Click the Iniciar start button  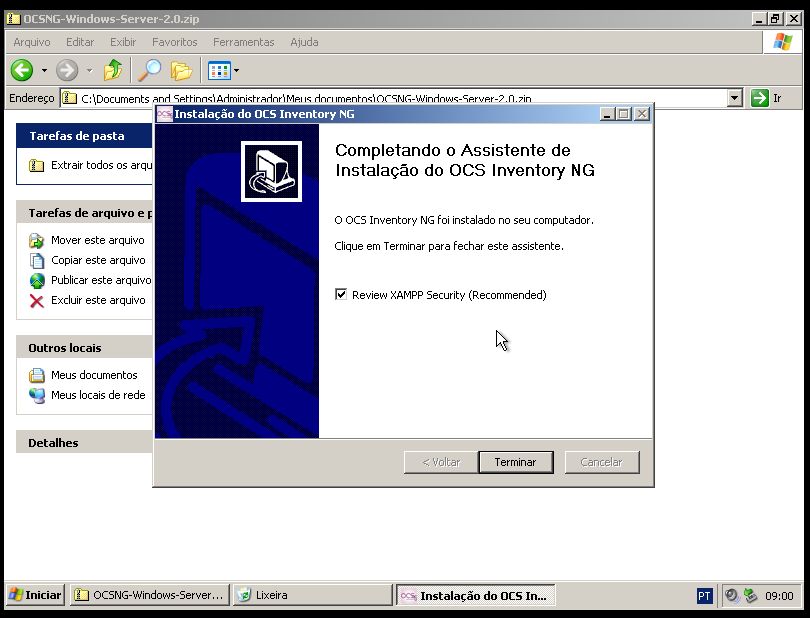(x=36, y=595)
